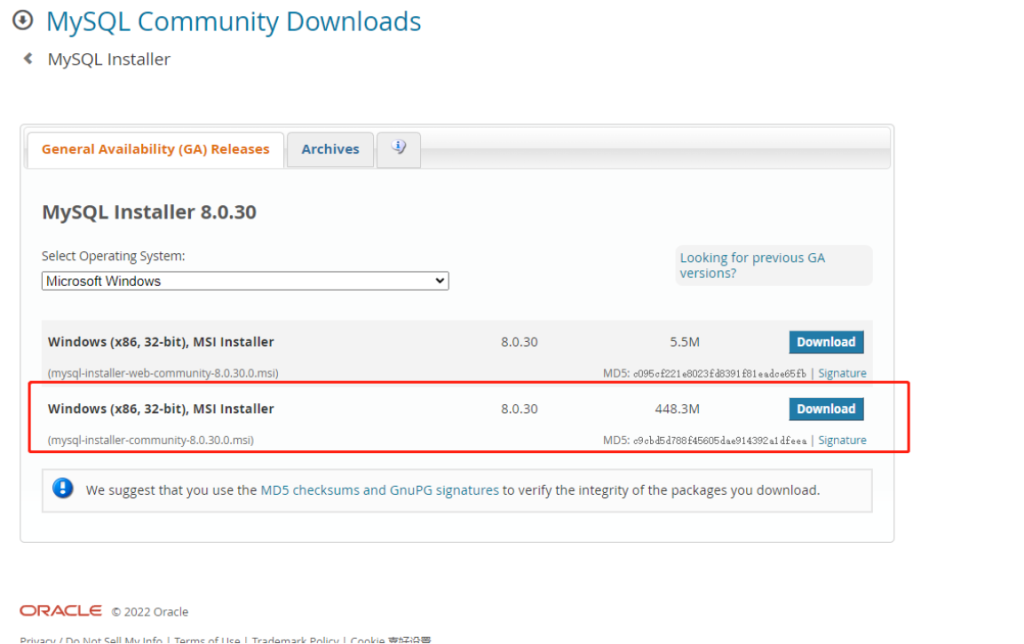Click the MD5 hash of the 448.3M installer
Viewport: 1024px width, 644px height.
pyautogui.click(x=720, y=441)
